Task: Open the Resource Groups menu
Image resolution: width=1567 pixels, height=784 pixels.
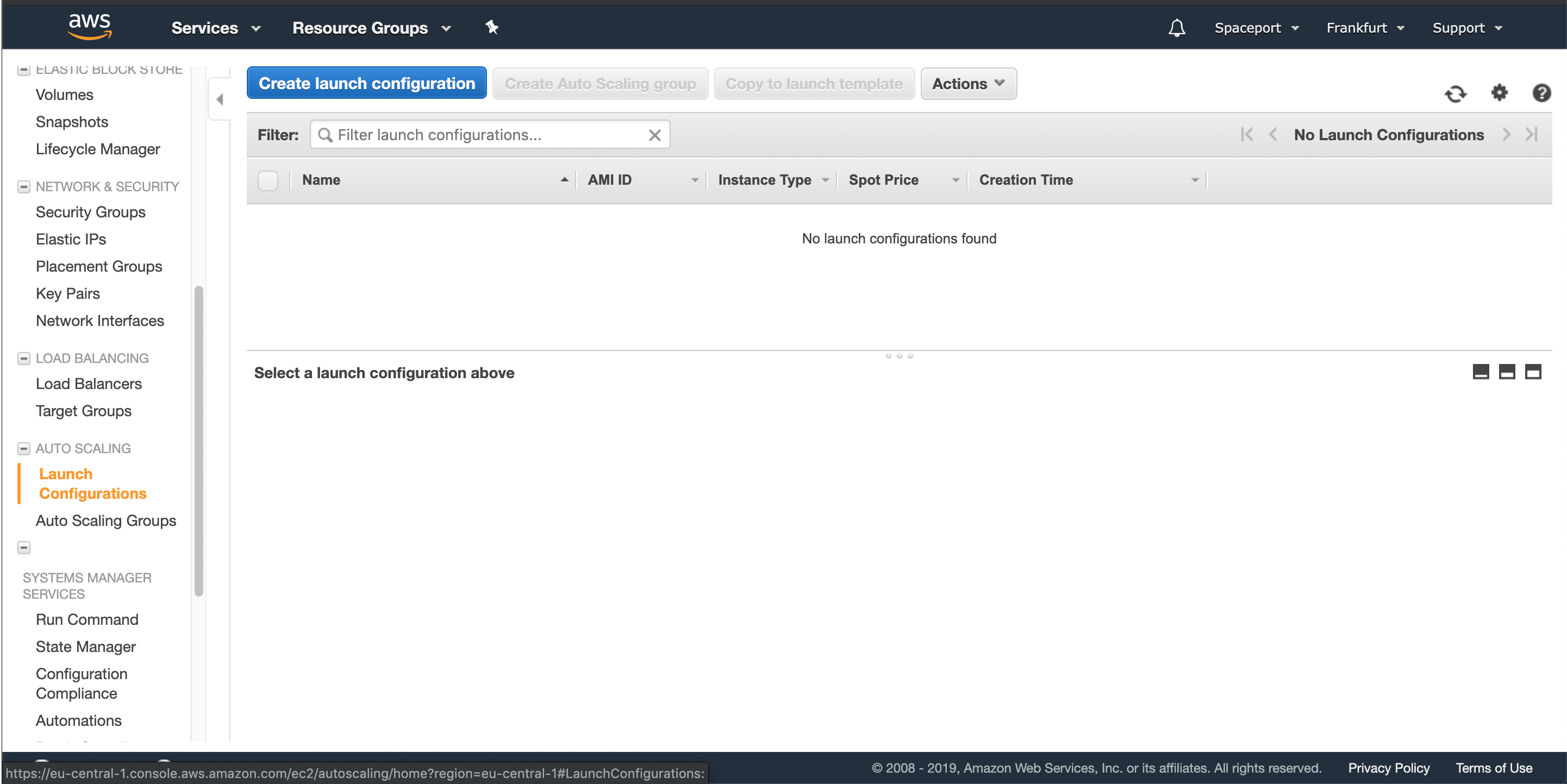Action: click(x=371, y=28)
